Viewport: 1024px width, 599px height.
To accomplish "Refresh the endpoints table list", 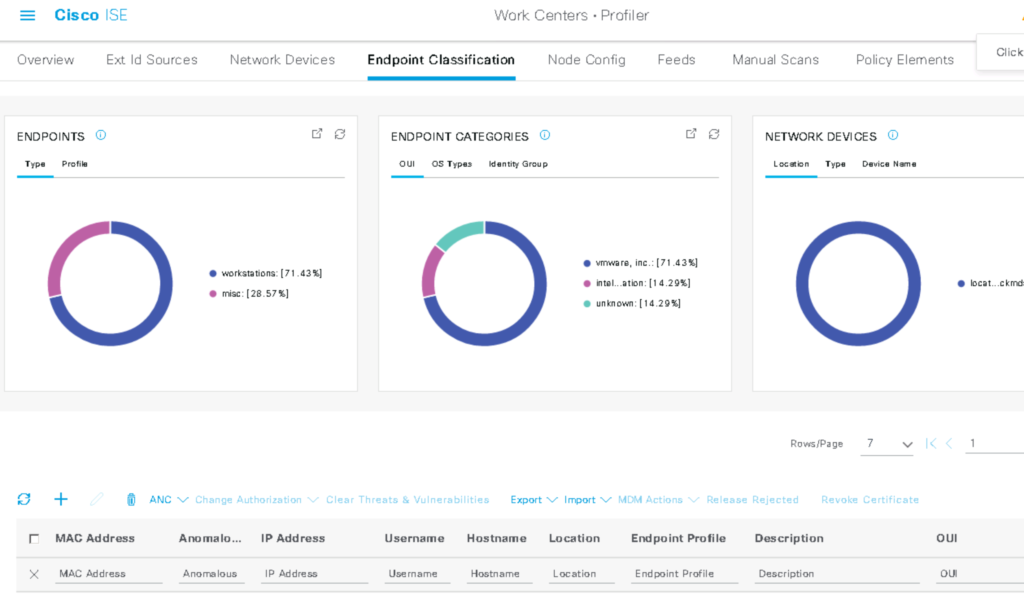I will coord(24,499).
